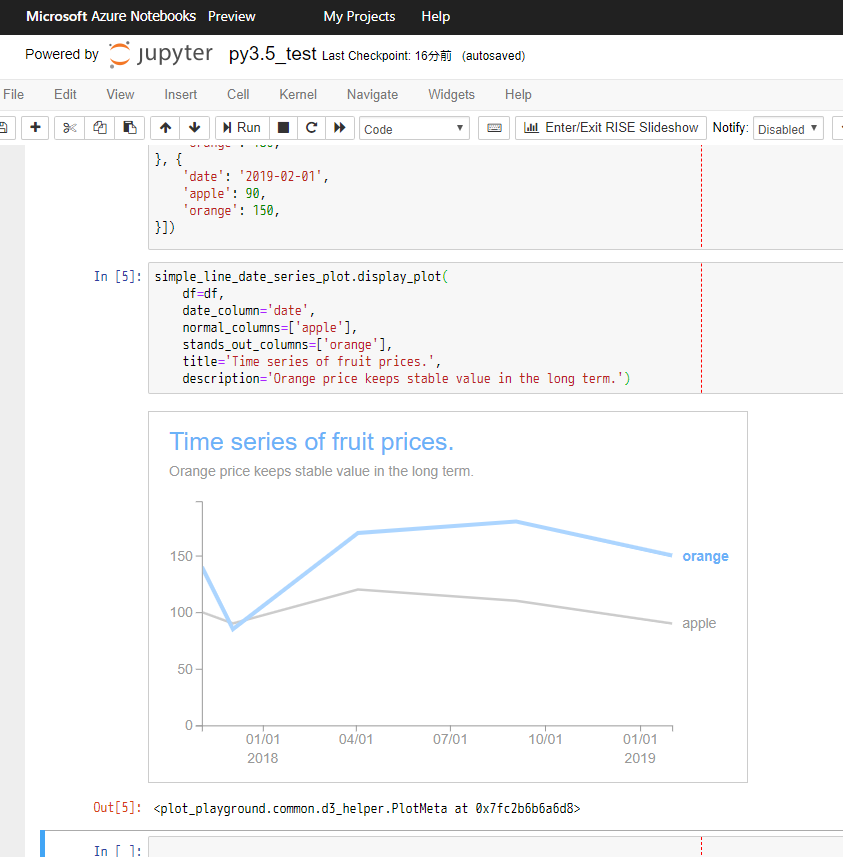Open the Cell menu
Viewport: 843px width, 857px height.
click(238, 94)
